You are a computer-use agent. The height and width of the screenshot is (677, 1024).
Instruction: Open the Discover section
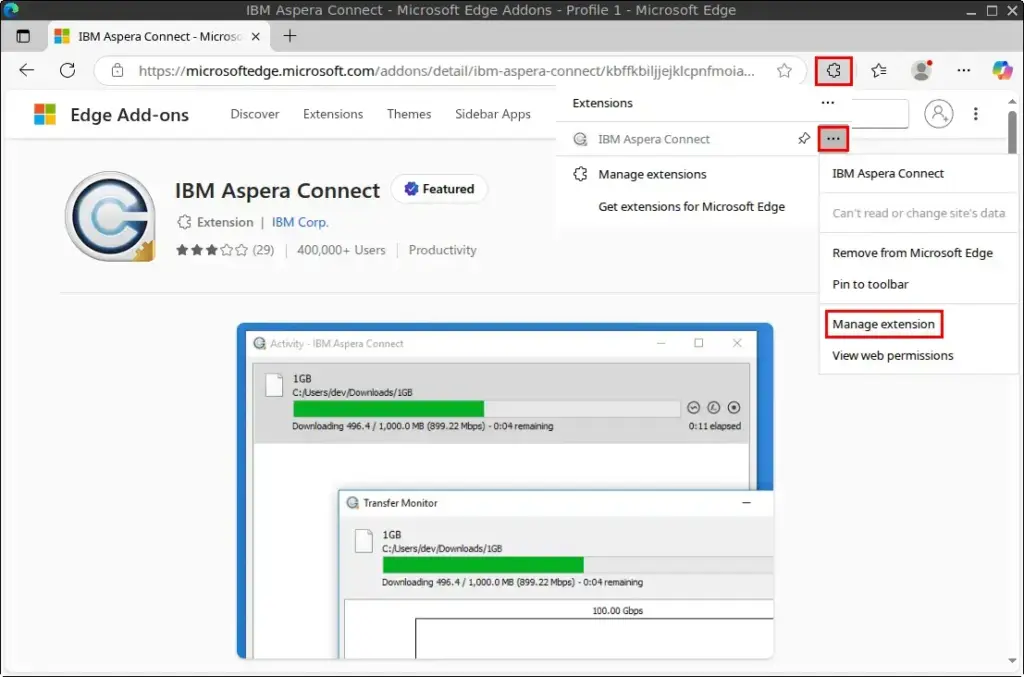point(255,114)
